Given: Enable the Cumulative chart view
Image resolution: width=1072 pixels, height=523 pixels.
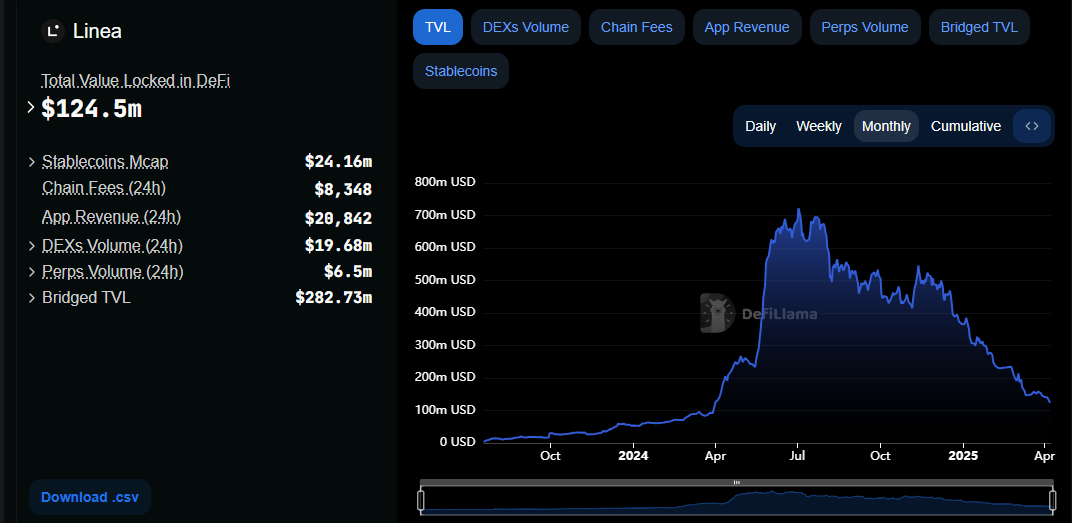Looking at the screenshot, I should tap(966, 126).
